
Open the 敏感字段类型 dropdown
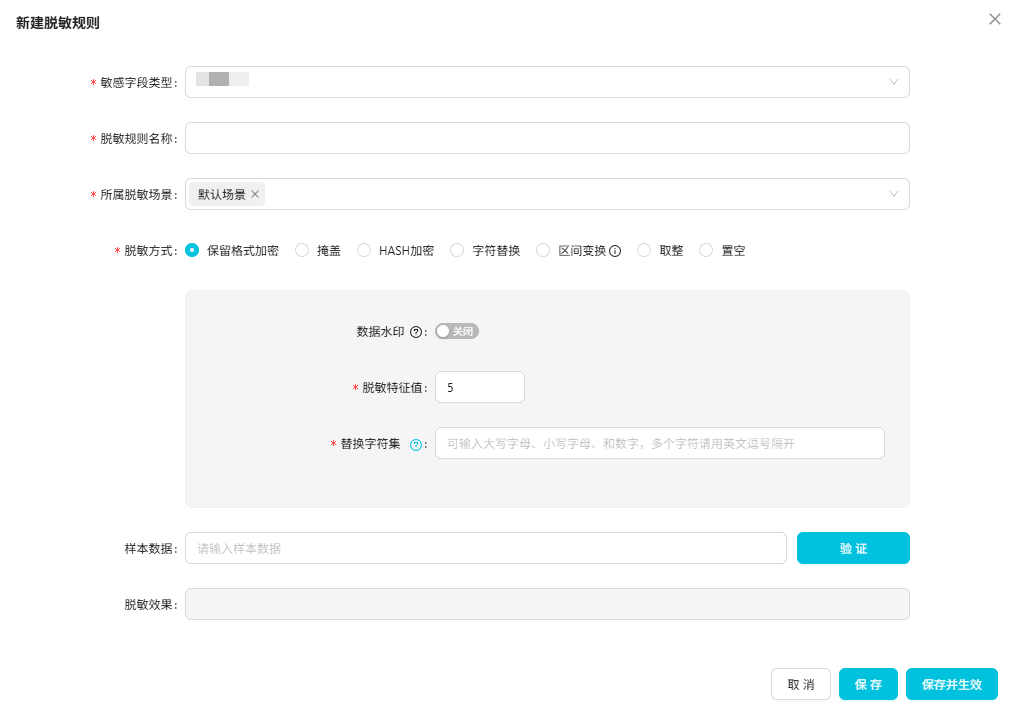[547, 82]
